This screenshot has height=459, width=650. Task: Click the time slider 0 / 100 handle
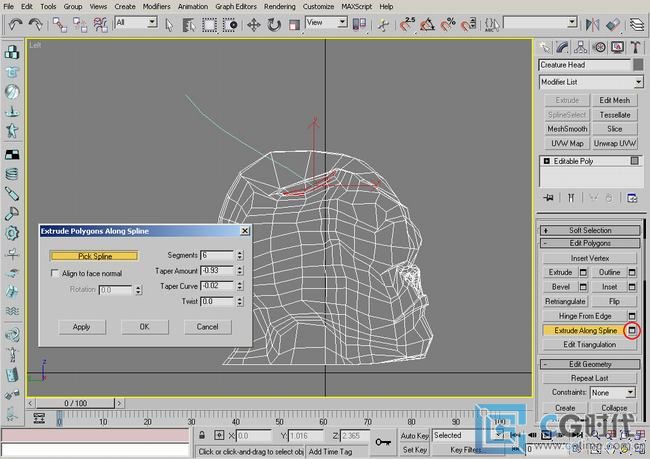[75, 403]
